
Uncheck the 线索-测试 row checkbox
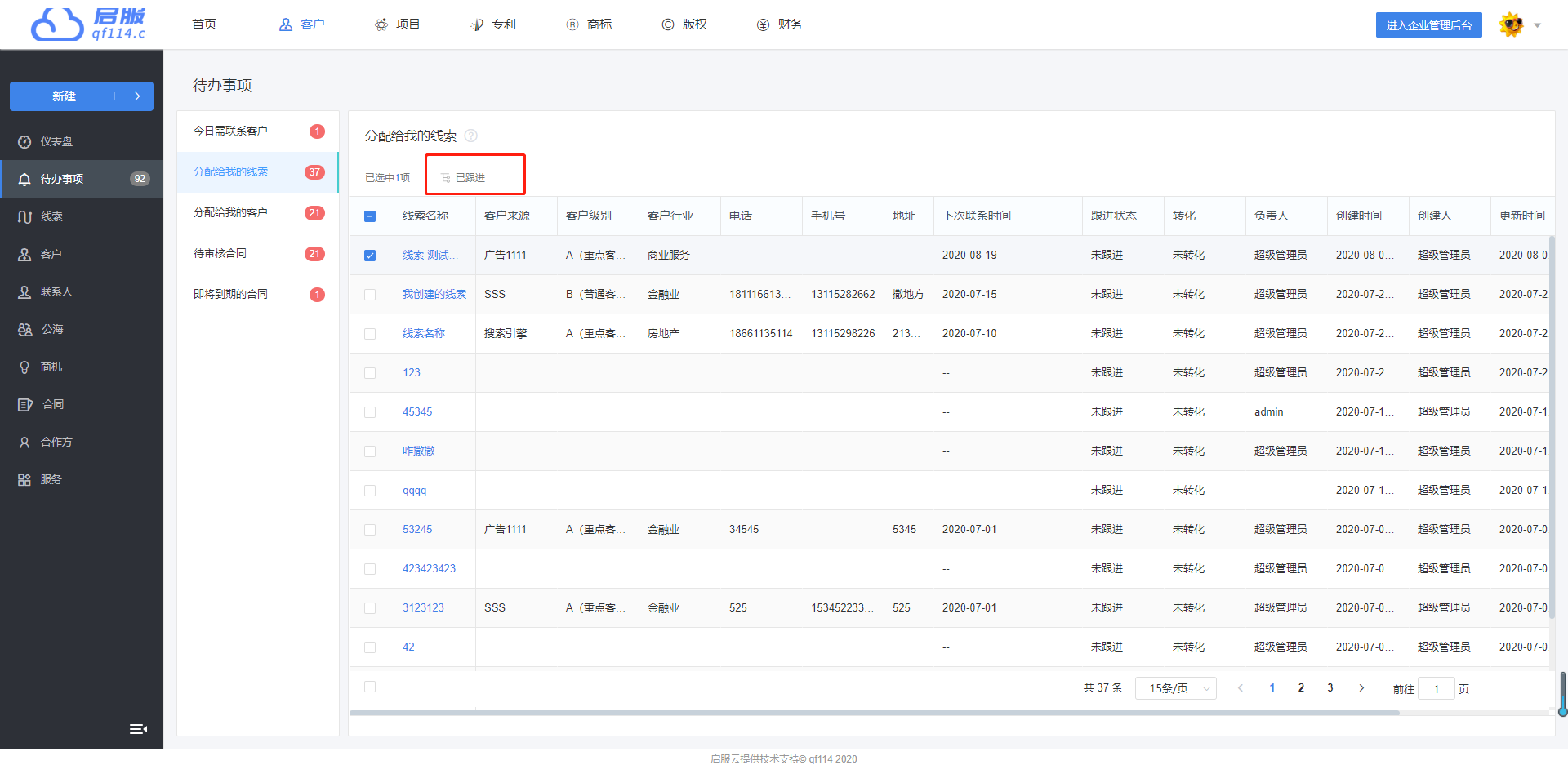[370, 256]
